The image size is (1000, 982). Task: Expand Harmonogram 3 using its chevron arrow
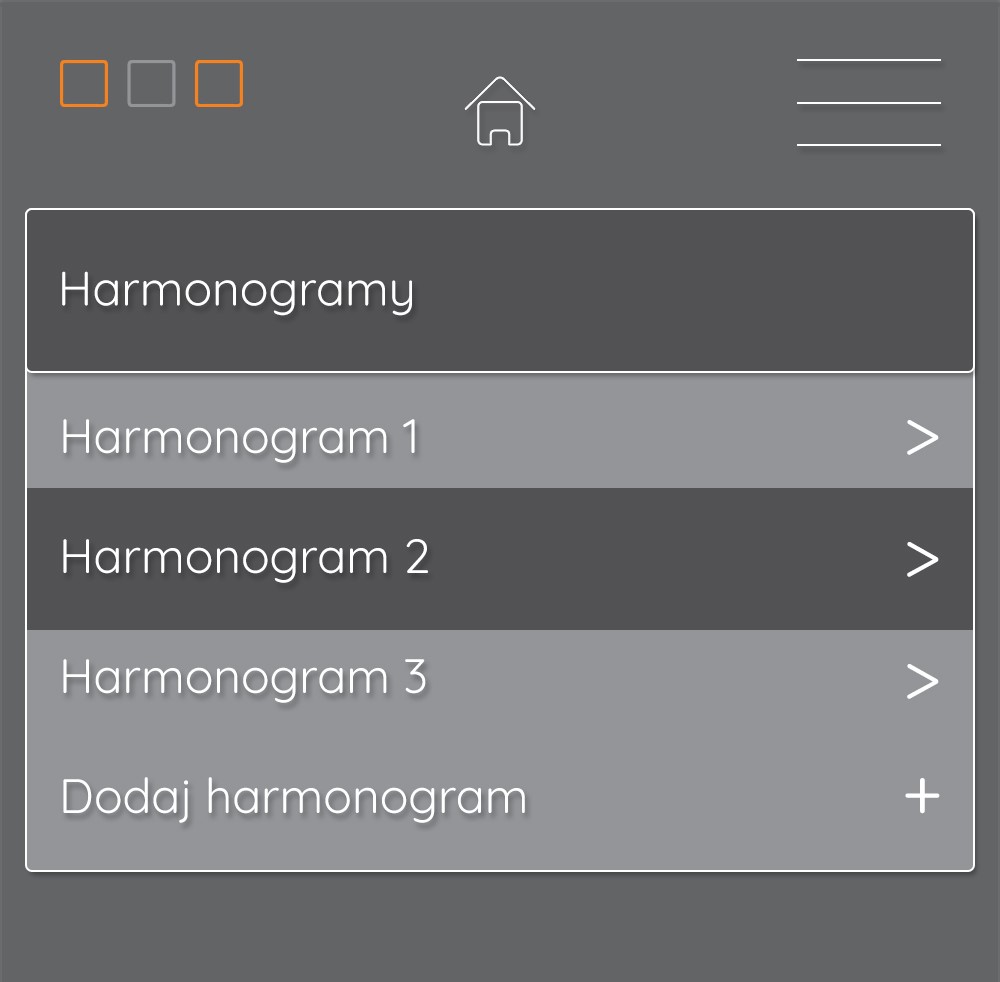pyautogui.click(x=922, y=681)
